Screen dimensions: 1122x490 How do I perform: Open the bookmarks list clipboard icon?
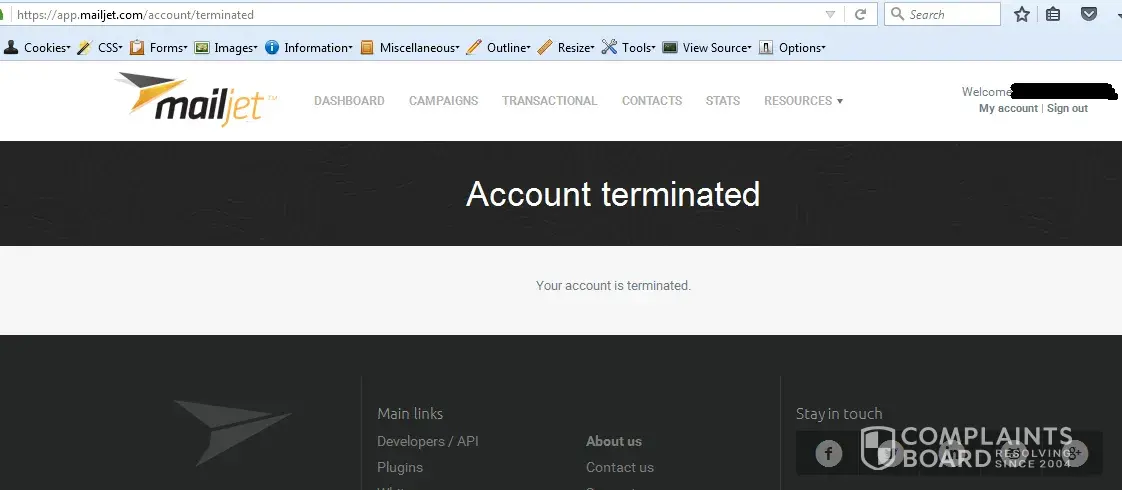(1053, 15)
